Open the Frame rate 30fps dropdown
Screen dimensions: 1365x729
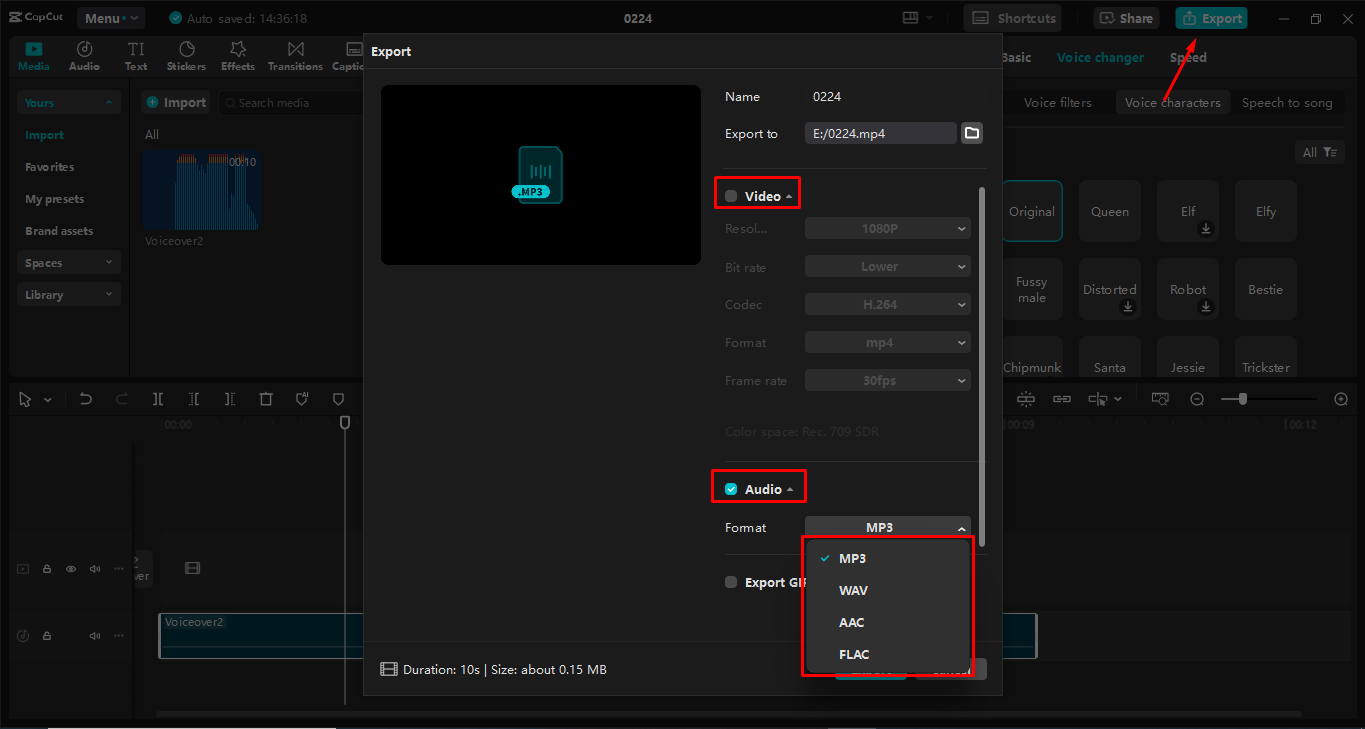tap(888, 381)
